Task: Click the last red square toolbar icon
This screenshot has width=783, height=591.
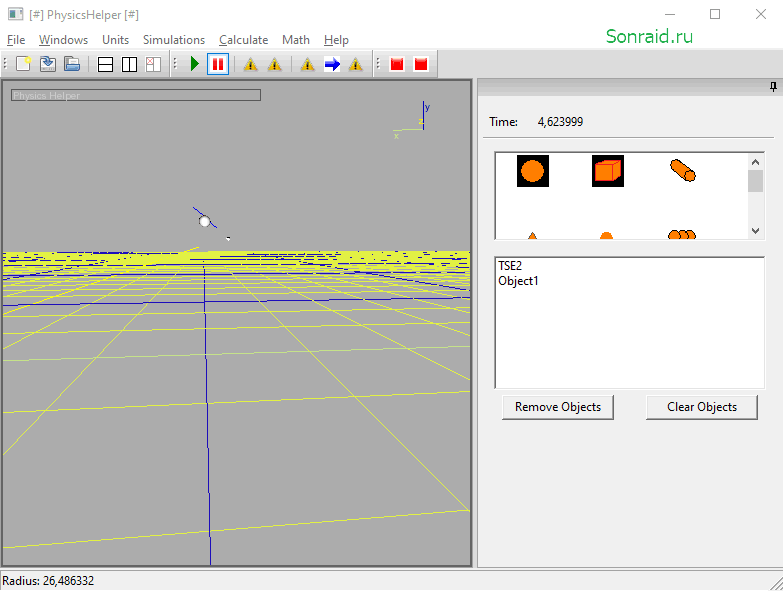Action: click(x=421, y=64)
